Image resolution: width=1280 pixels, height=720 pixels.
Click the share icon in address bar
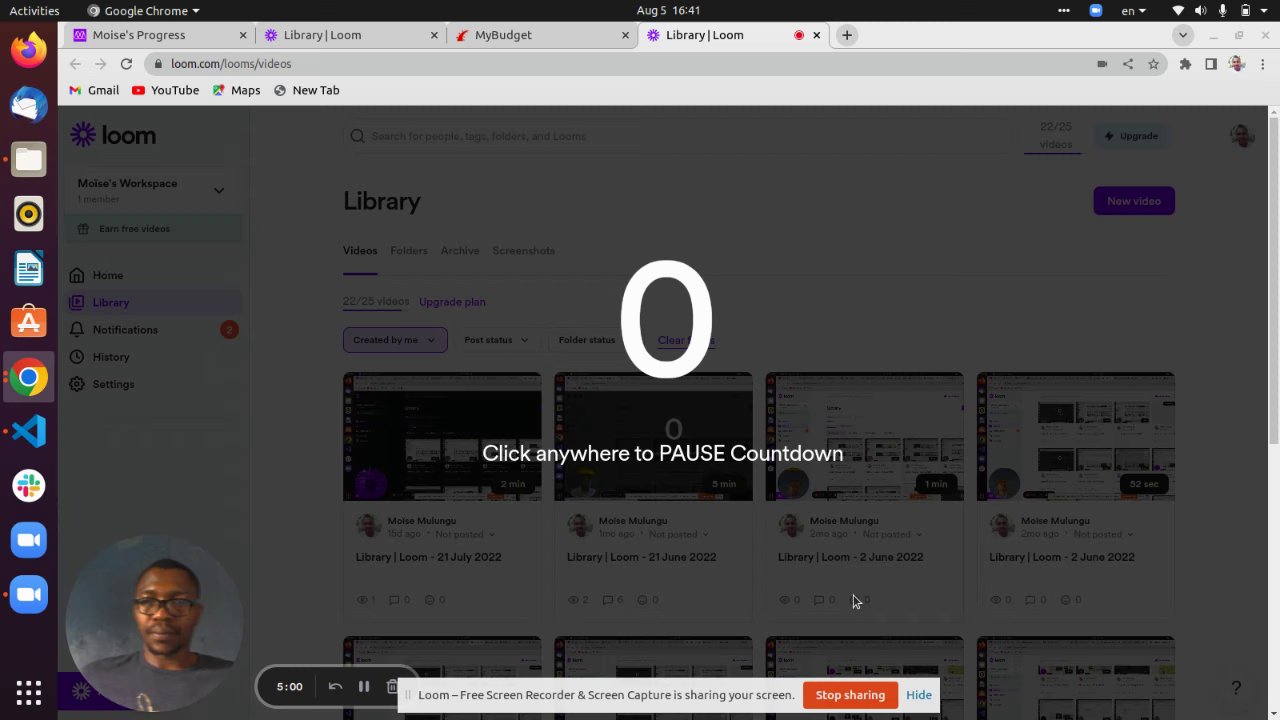coord(1128,64)
